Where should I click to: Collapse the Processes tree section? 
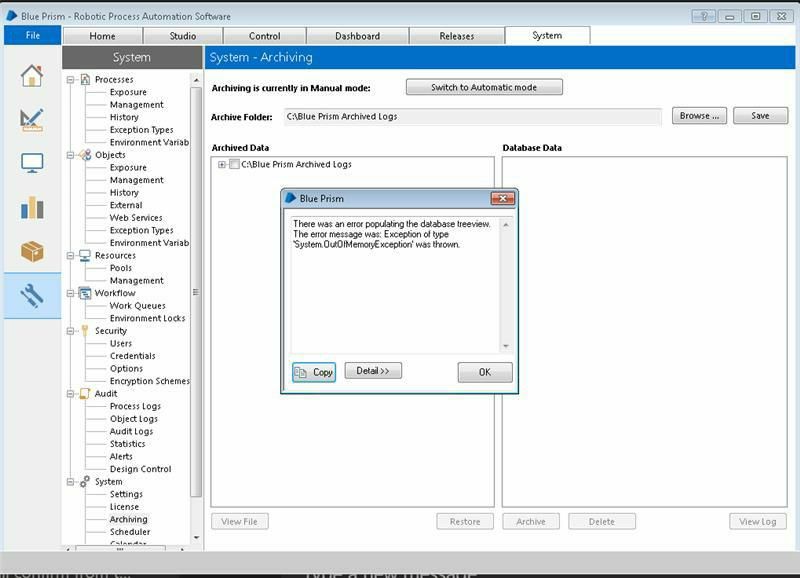[71, 80]
